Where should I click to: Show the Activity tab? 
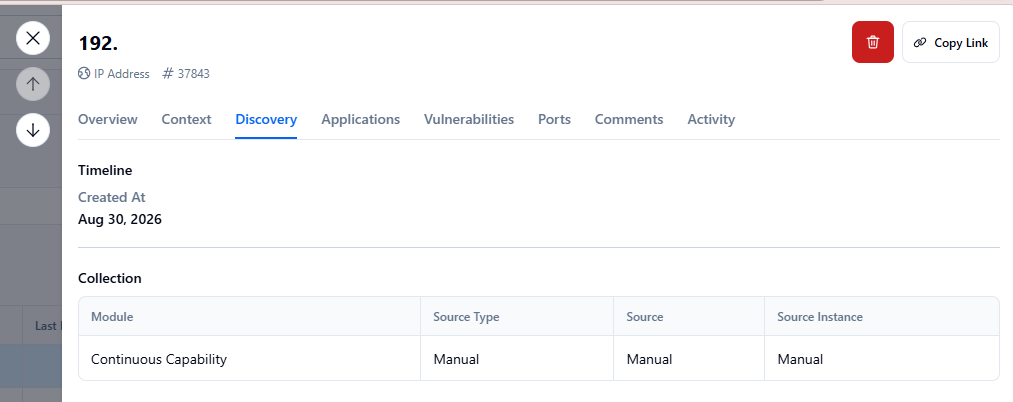click(711, 120)
